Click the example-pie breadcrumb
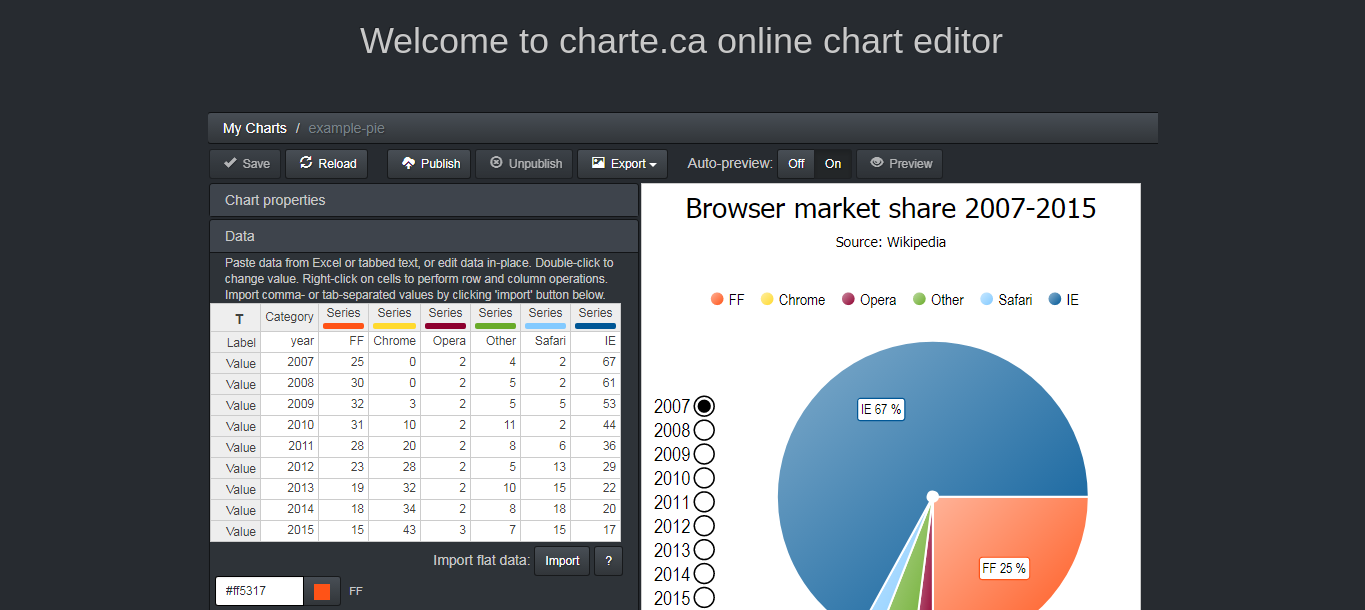 pyautogui.click(x=346, y=128)
